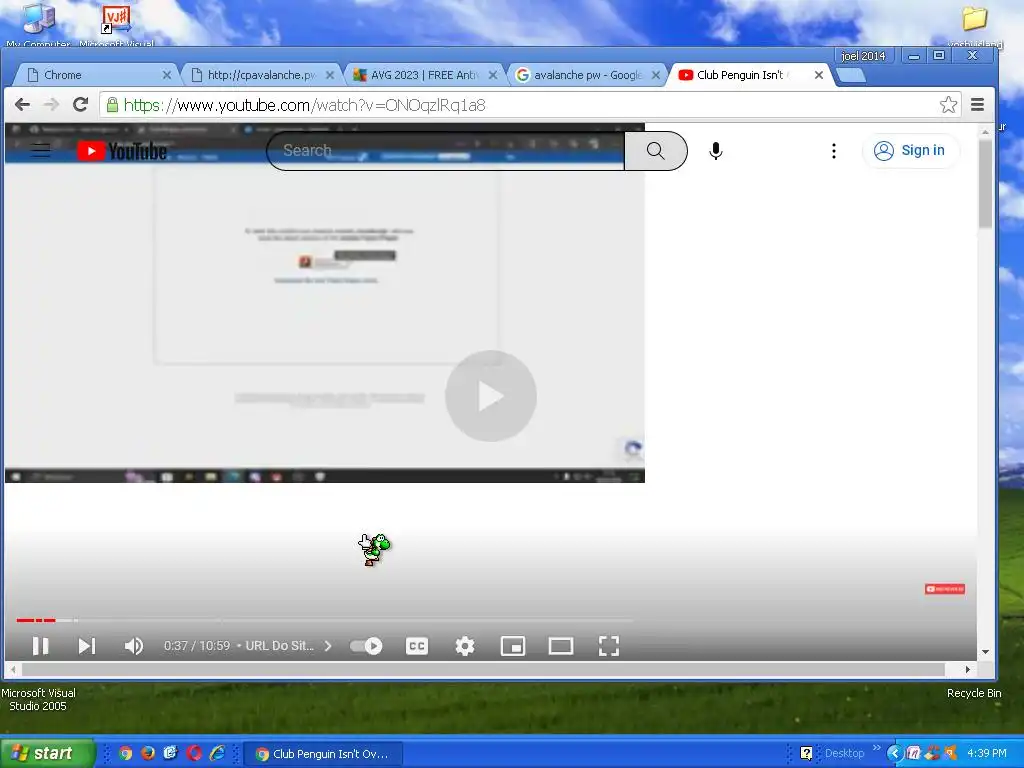The width and height of the screenshot is (1024, 768).
Task: Skip to the next video
Action: point(87,646)
